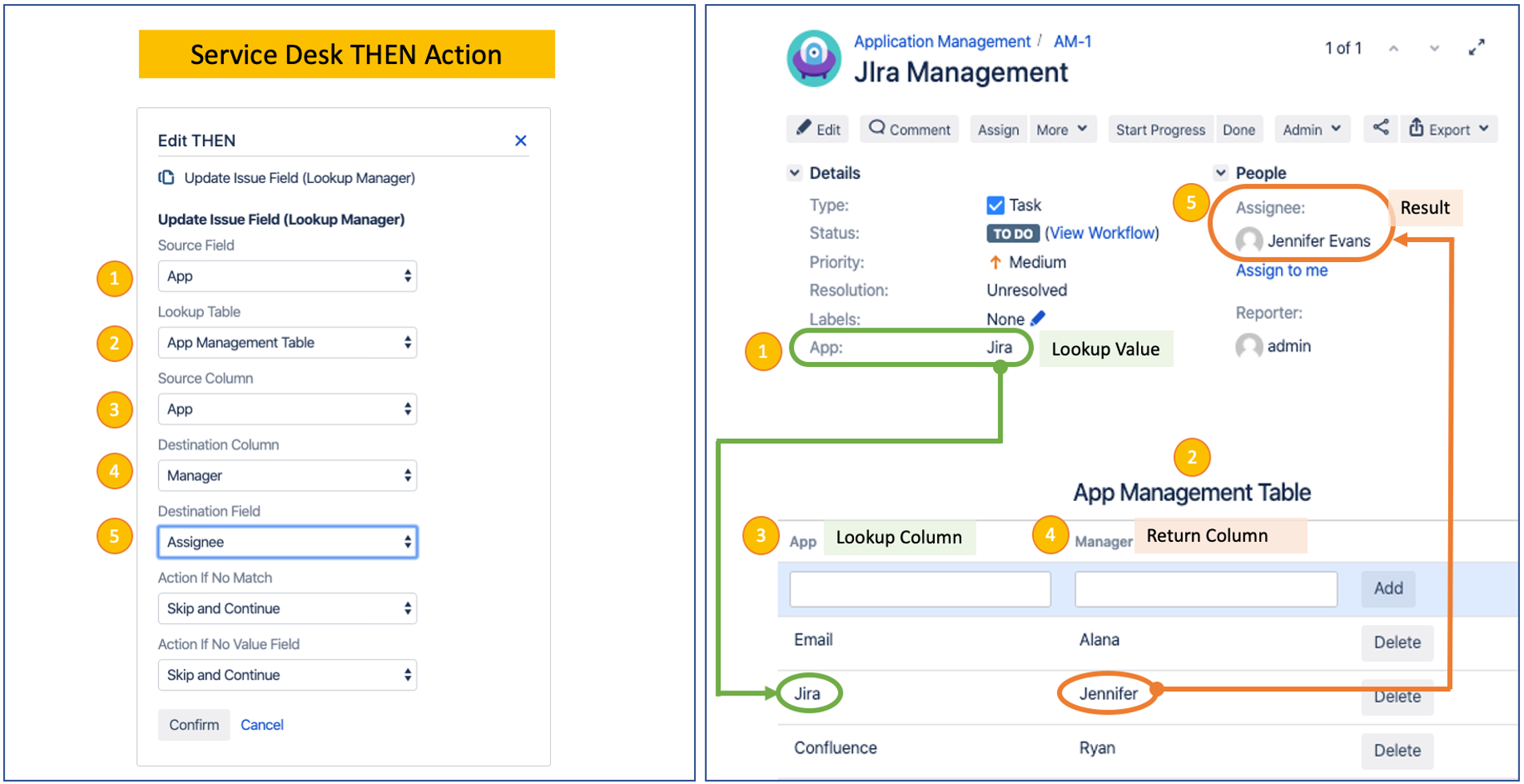The width and height of the screenshot is (1524, 784).
Task: Open the Admin menu
Action: (1311, 129)
